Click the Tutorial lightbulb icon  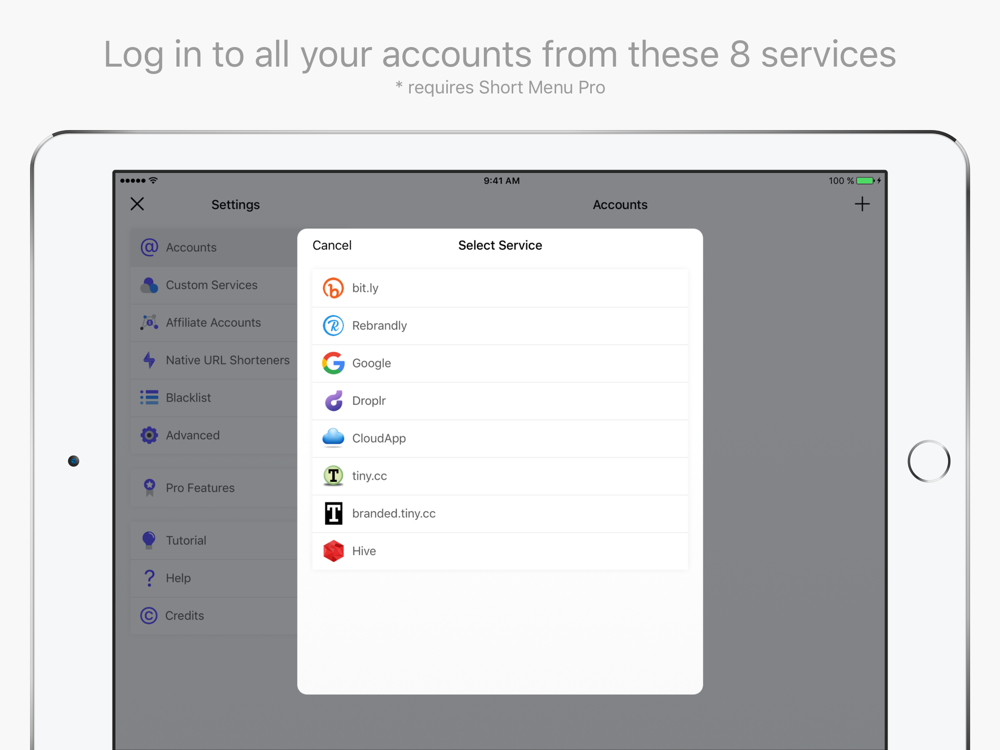click(149, 540)
